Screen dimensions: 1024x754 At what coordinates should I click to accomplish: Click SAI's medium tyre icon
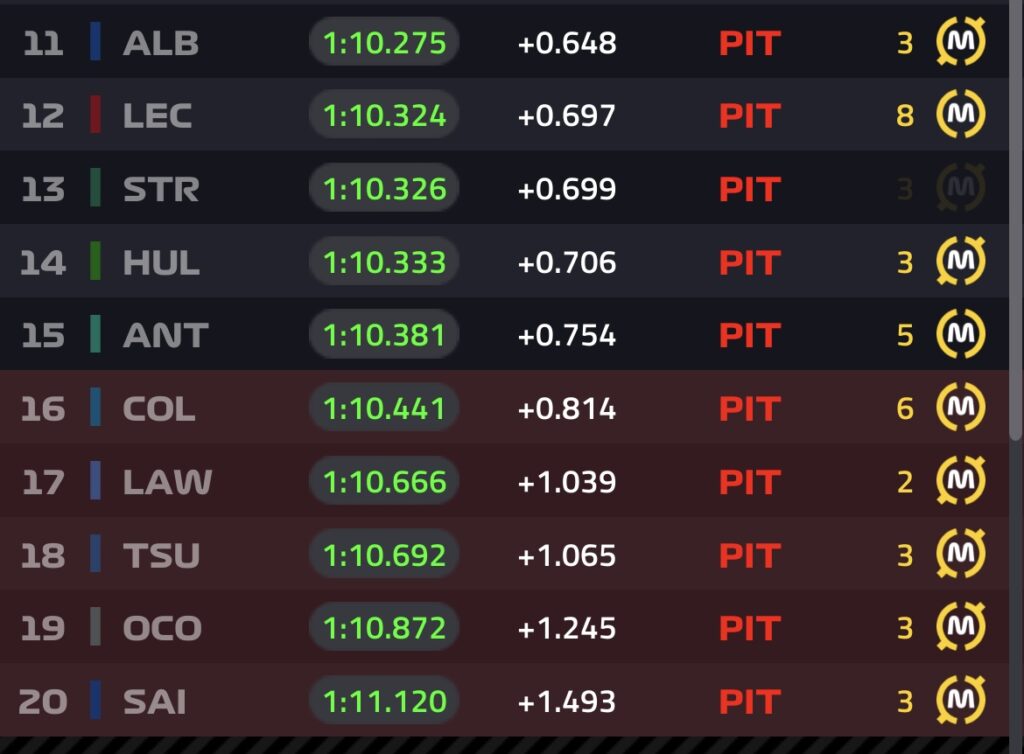961,701
